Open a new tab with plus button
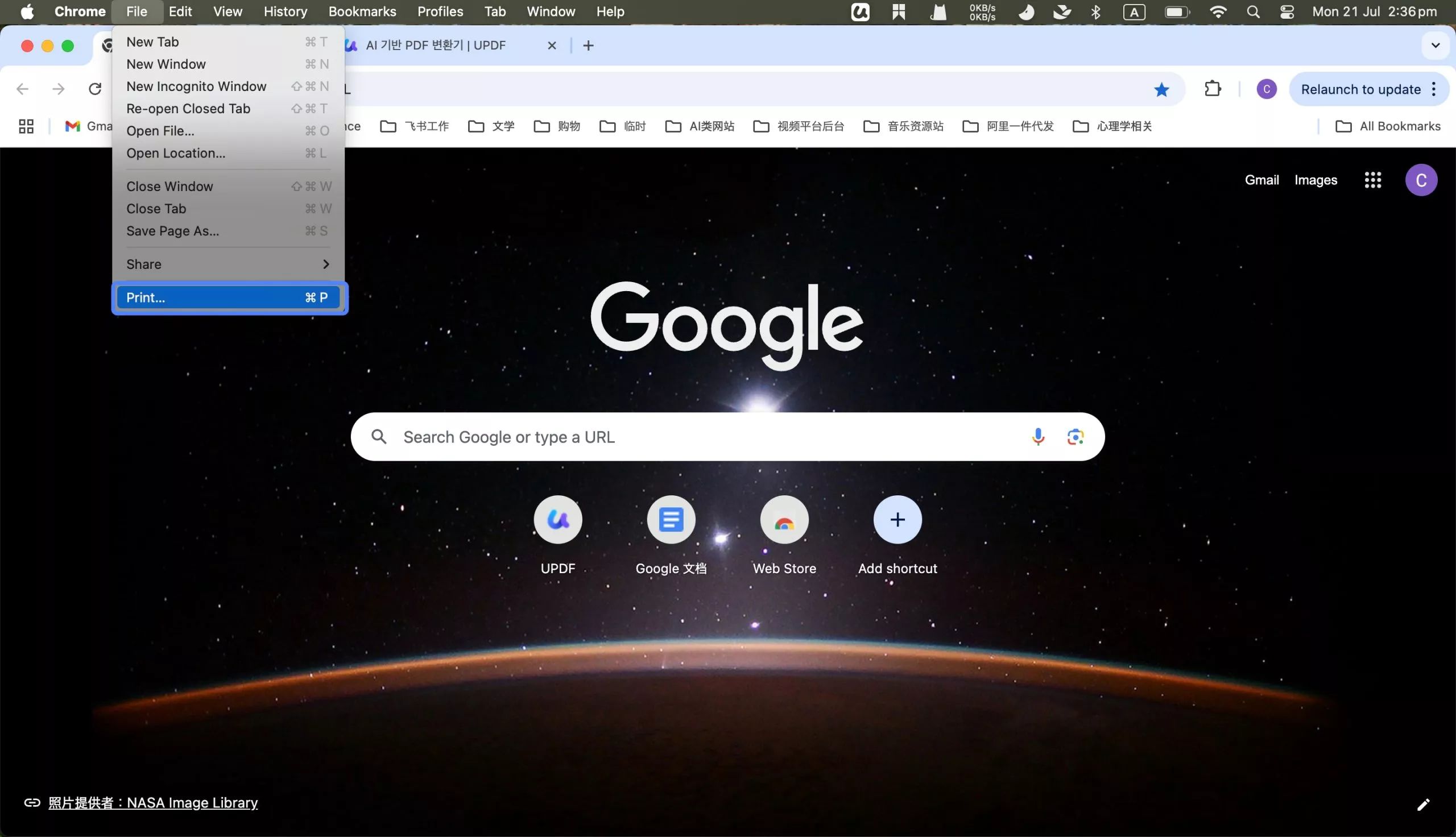The height and width of the screenshot is (837, 1456). (588, 45)
